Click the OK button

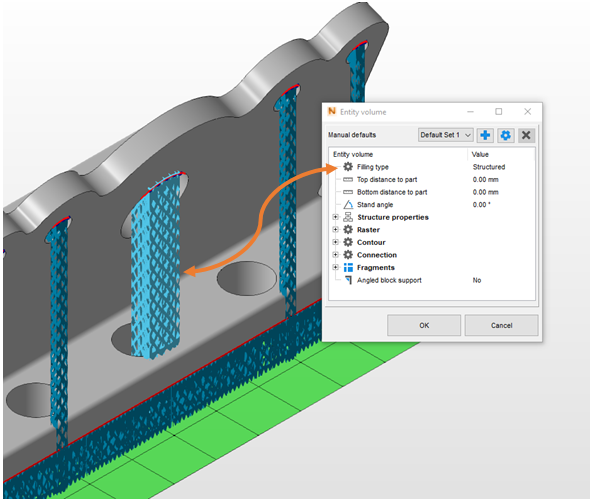point(424,325)
